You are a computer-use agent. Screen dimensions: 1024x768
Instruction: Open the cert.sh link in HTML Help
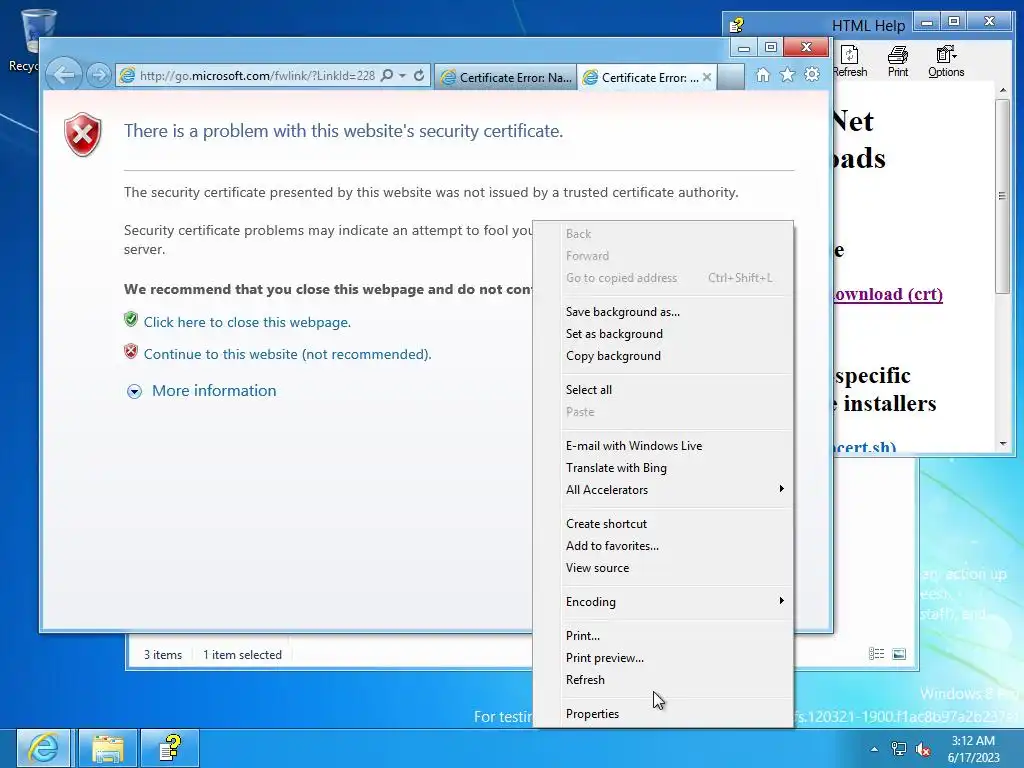pyautogui.click(x=865, y=447)
